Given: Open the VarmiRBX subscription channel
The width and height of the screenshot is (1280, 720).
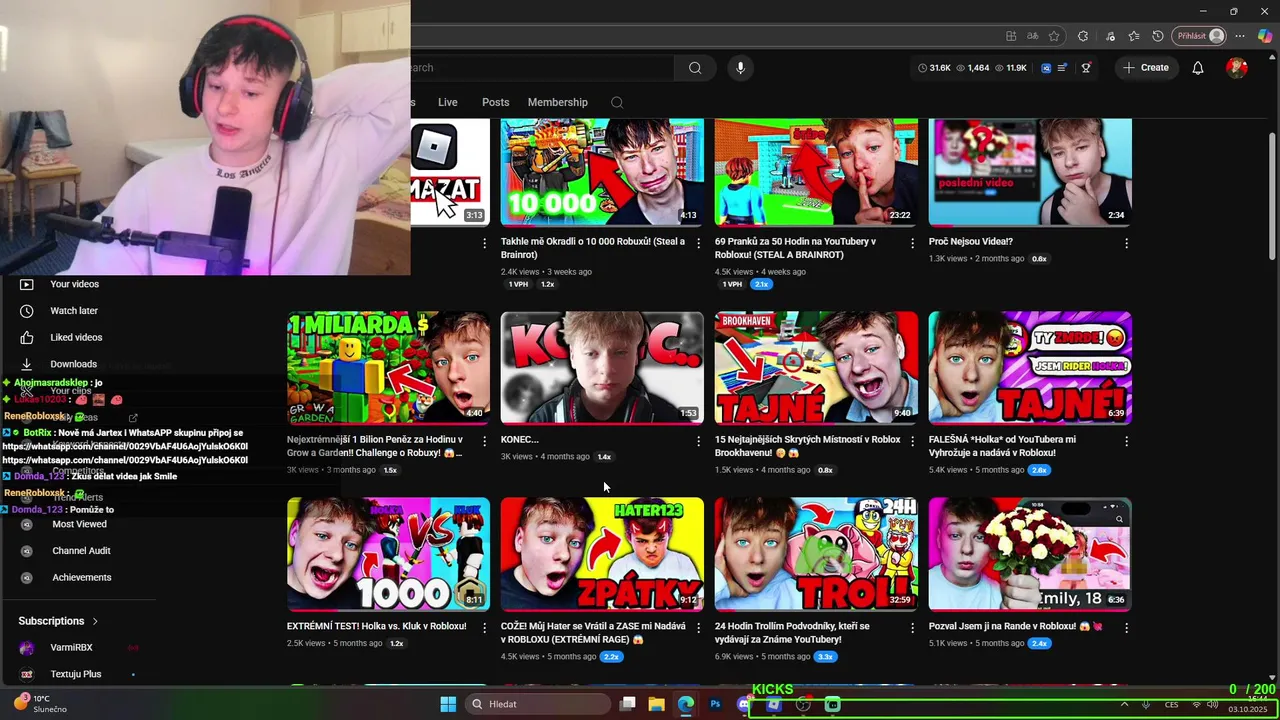Looking at the screenshot, I should point(70,648).
